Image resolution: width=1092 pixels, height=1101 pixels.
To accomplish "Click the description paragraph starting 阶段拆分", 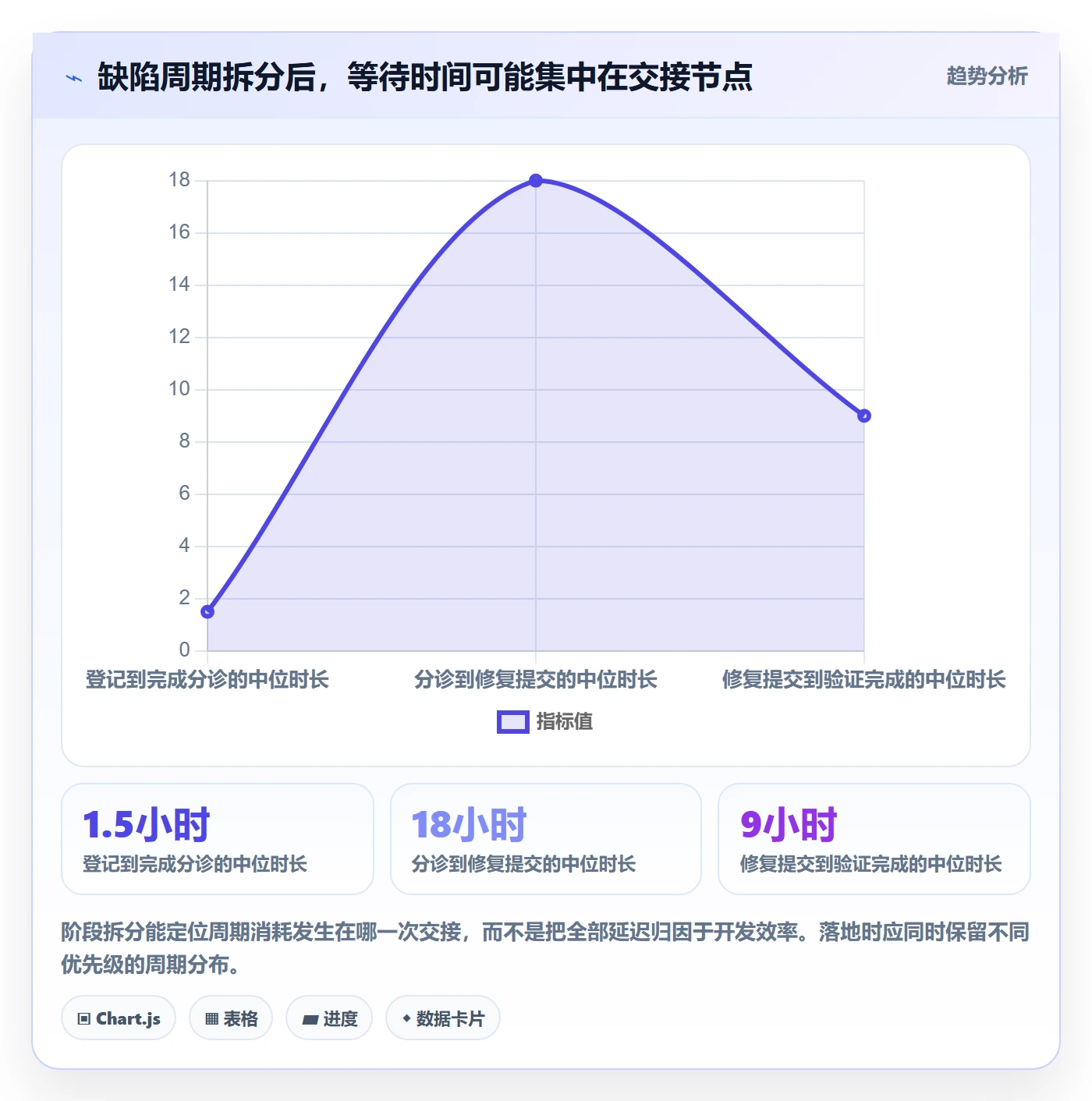I will [546, 948].
